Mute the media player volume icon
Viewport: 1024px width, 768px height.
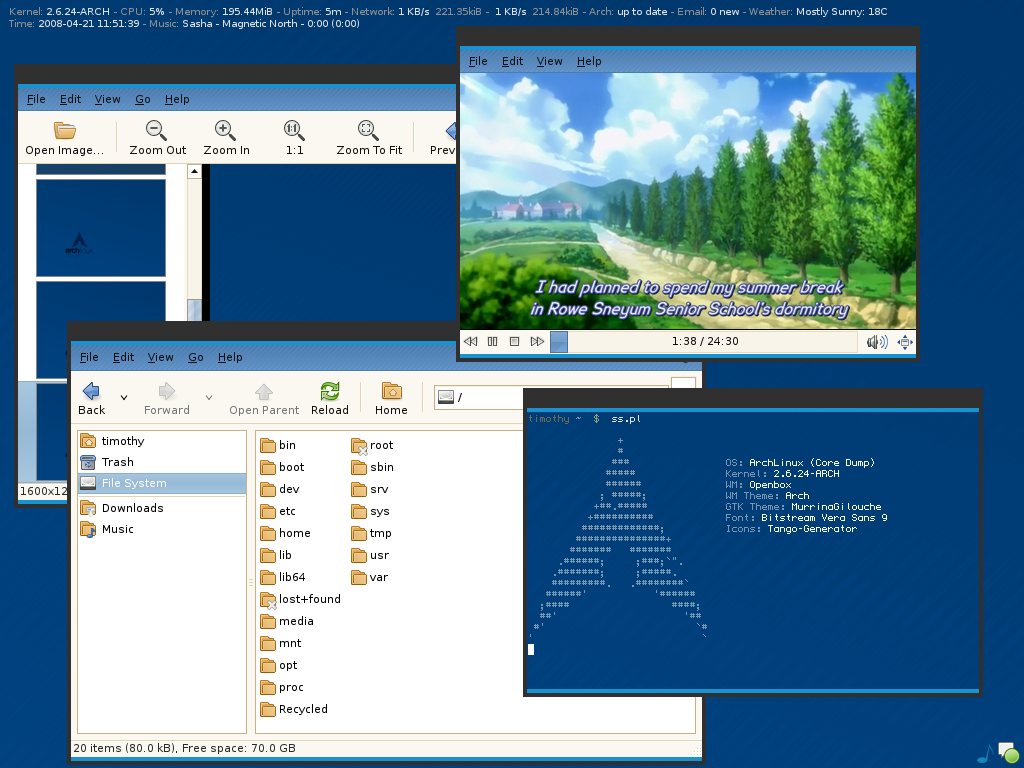(876, 342)
